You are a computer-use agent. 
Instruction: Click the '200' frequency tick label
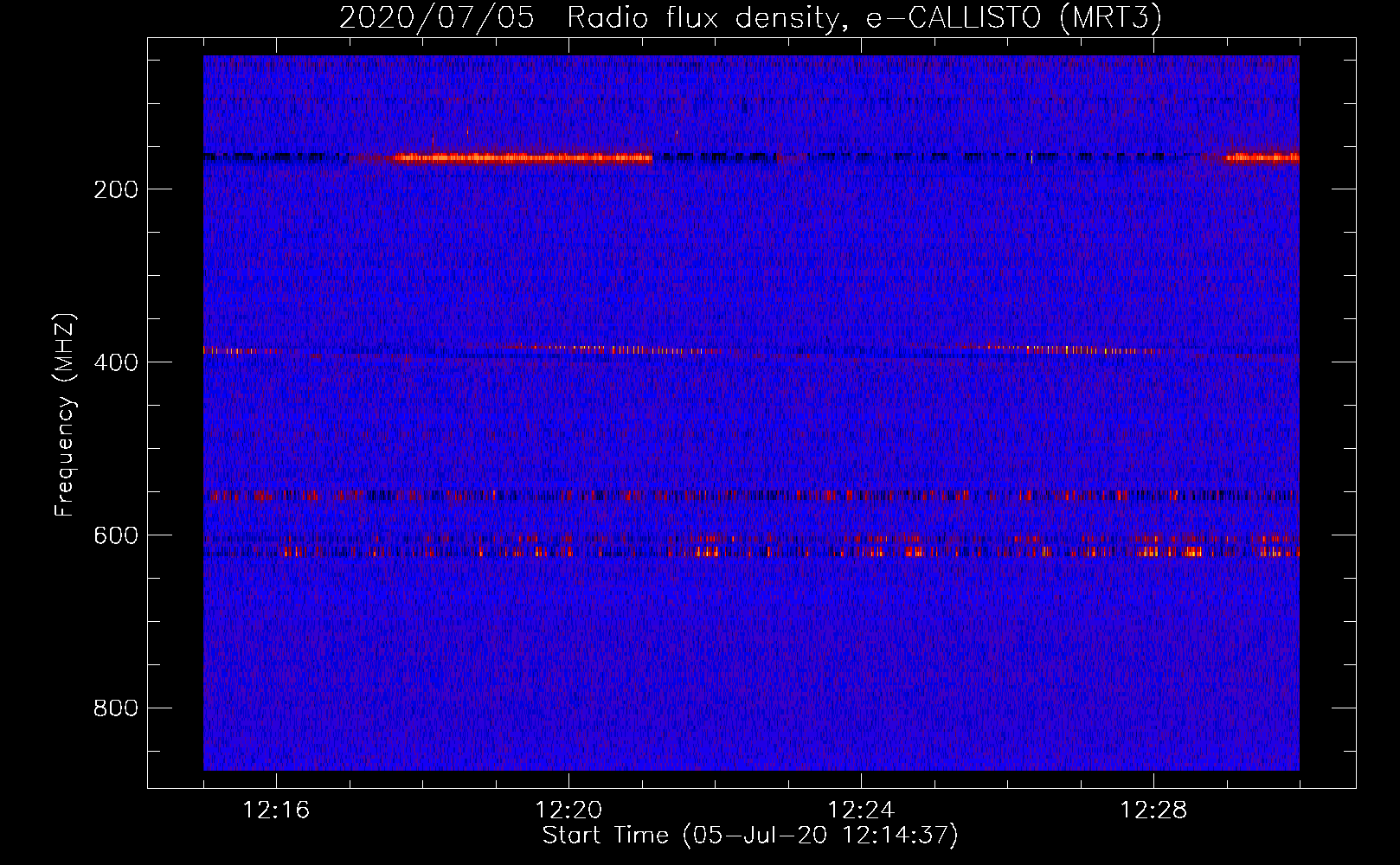click(x=116, y=189)
